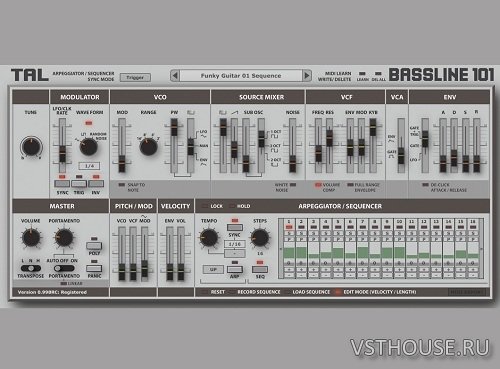Image resolution: width=500 pixels, height=369 pixels.
Task: Open the Funky Guitar 01 Sequence preset list
Action: pos(241,76)
